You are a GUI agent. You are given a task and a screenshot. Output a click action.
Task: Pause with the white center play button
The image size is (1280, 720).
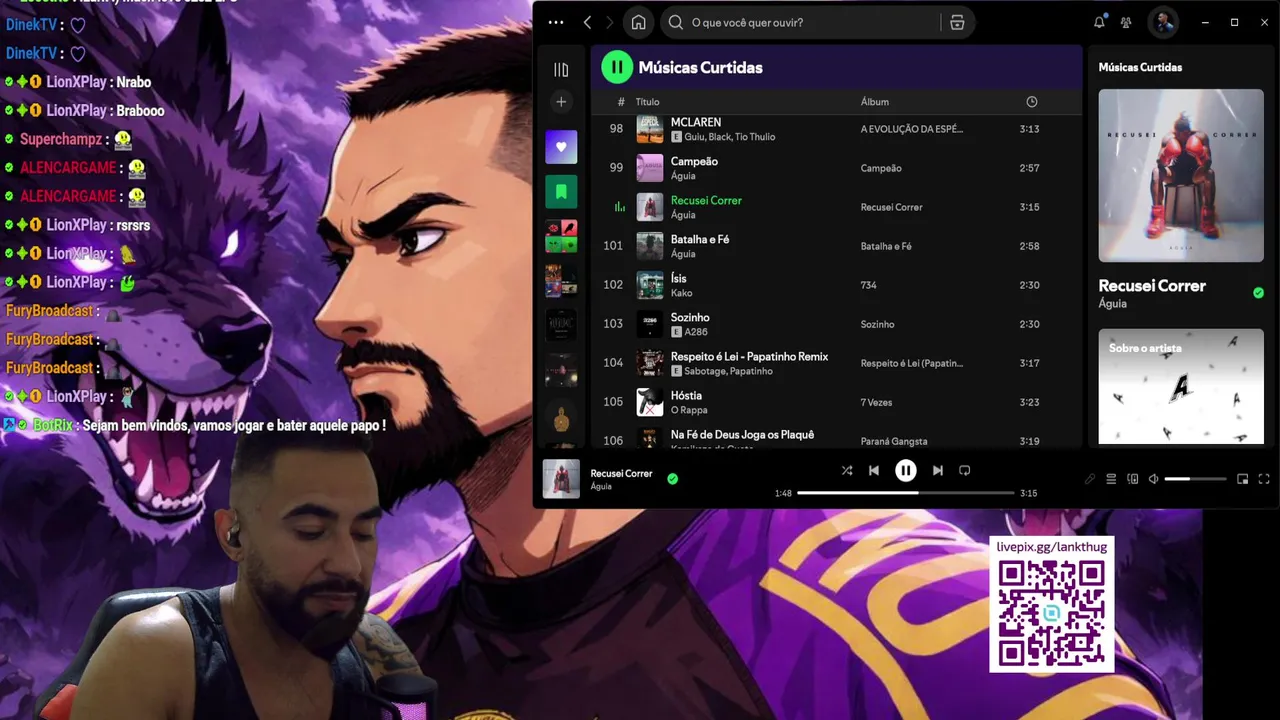905,470
